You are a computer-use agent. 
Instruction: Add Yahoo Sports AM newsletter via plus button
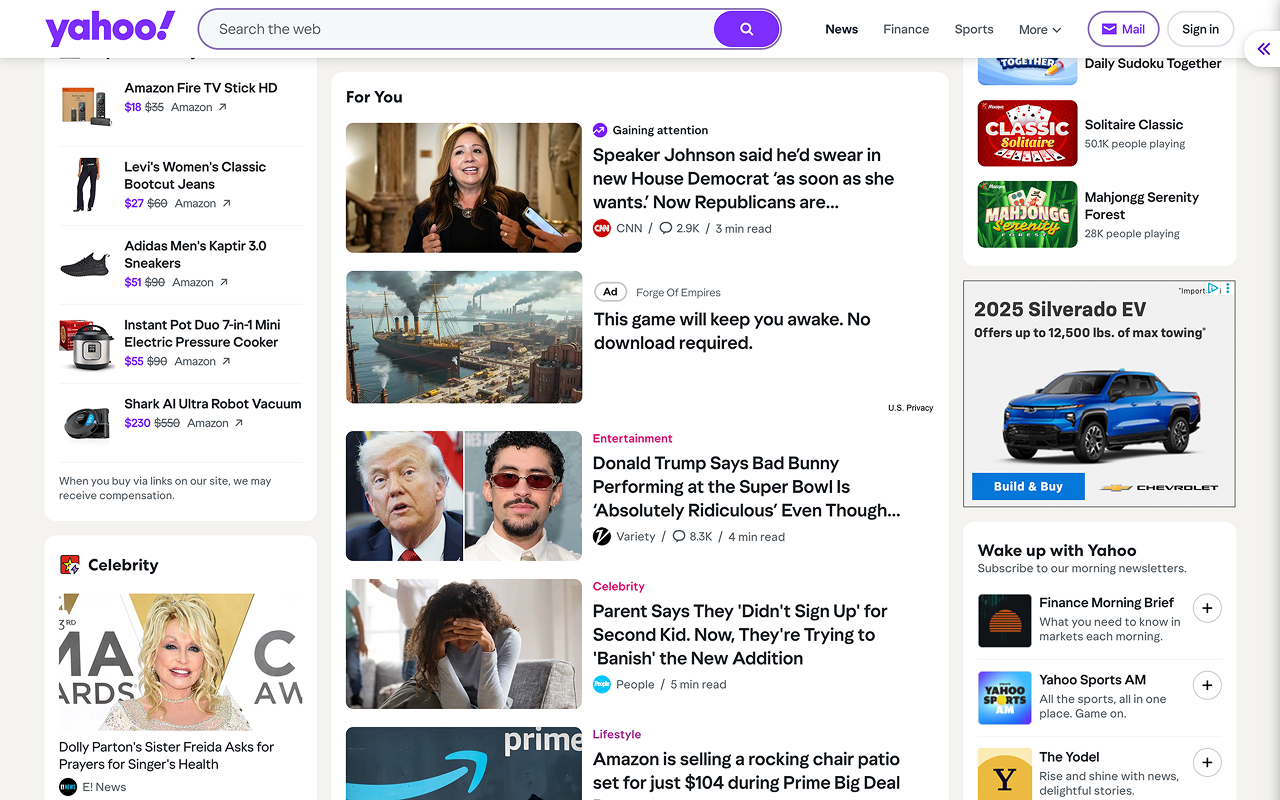pos(1207,685)
